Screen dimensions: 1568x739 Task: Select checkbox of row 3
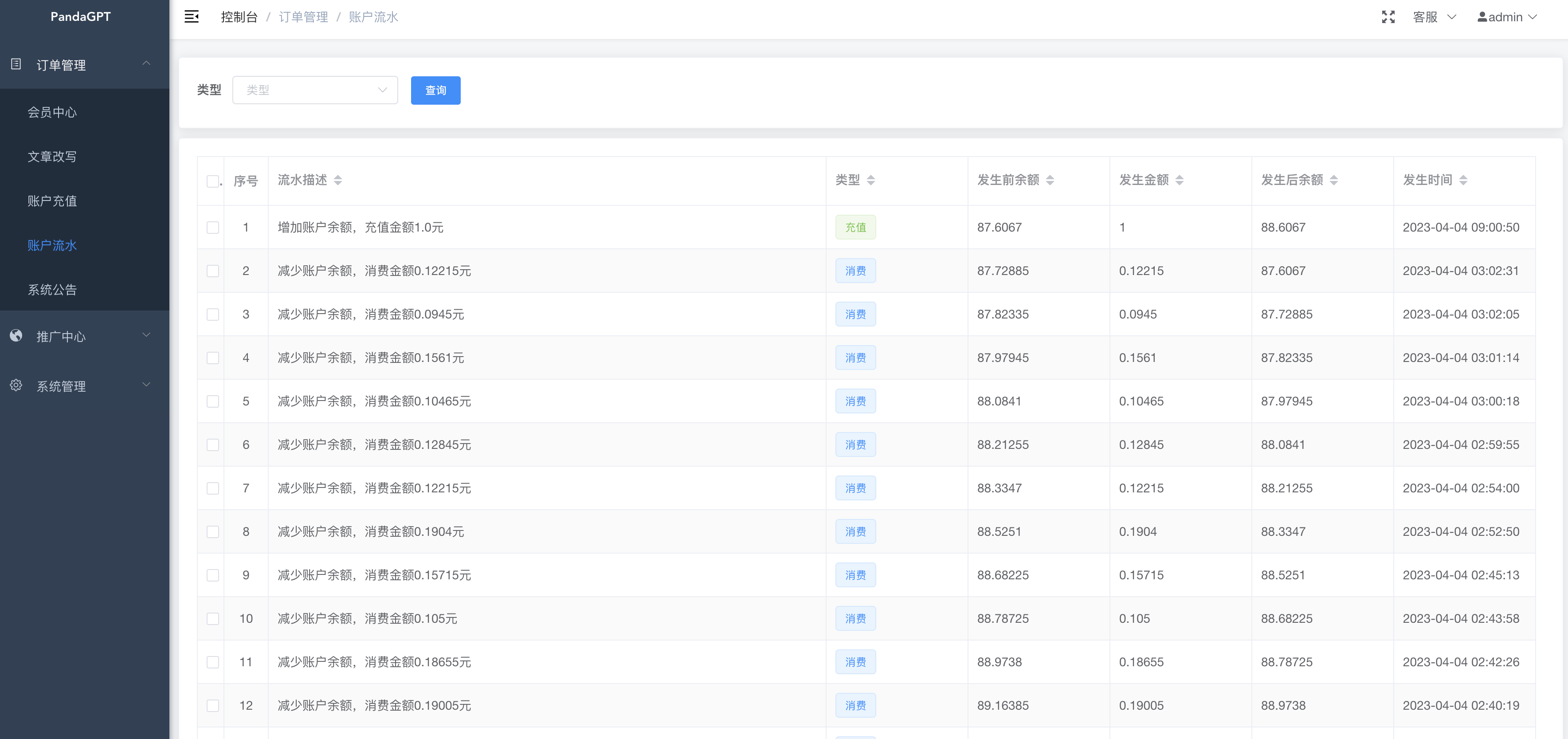pos(212,314)
